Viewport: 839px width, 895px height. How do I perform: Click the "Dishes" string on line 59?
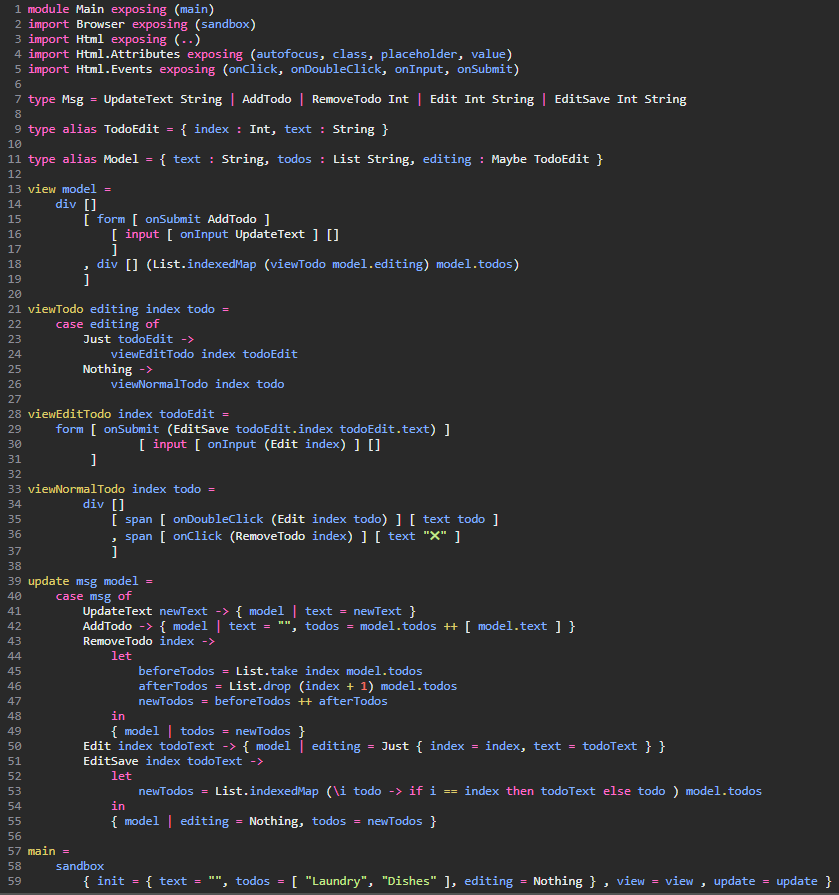pos(409,881)
